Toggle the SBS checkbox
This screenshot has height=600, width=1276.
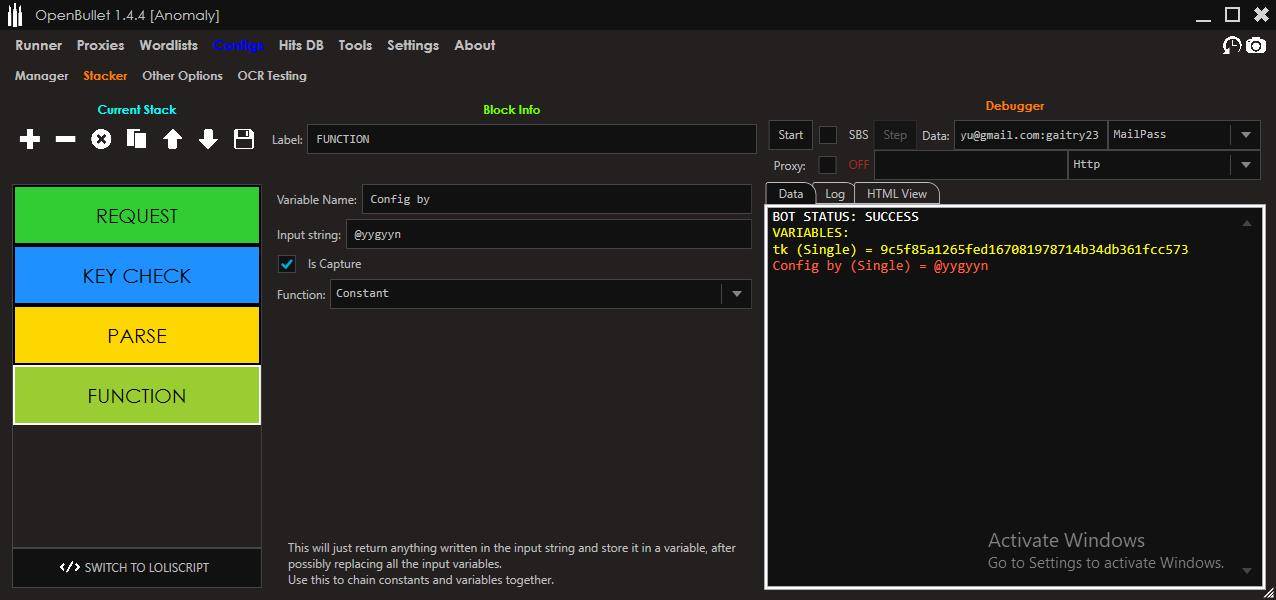[x=828, y=135]
